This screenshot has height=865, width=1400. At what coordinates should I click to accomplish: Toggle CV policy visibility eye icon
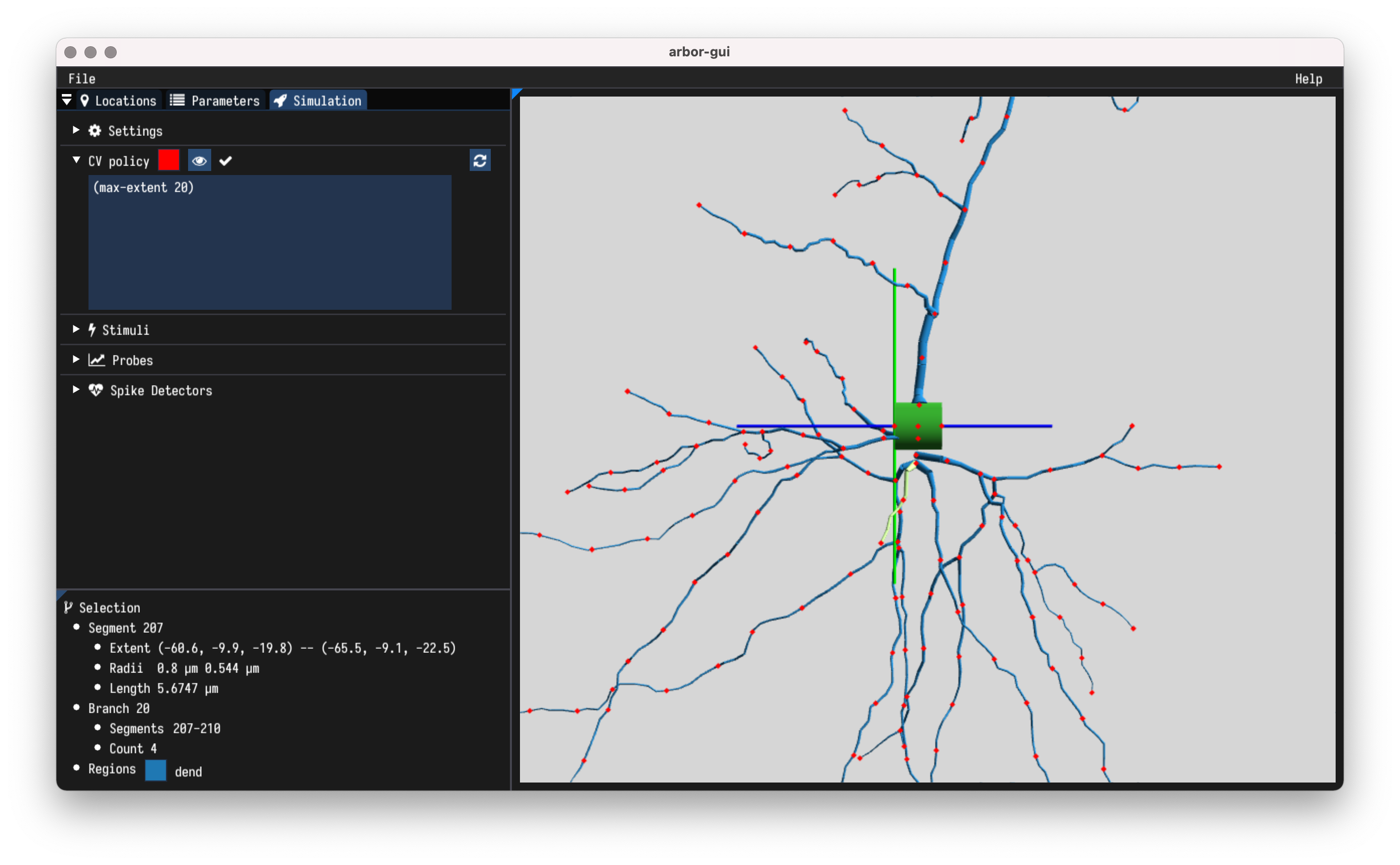[199, 161]
